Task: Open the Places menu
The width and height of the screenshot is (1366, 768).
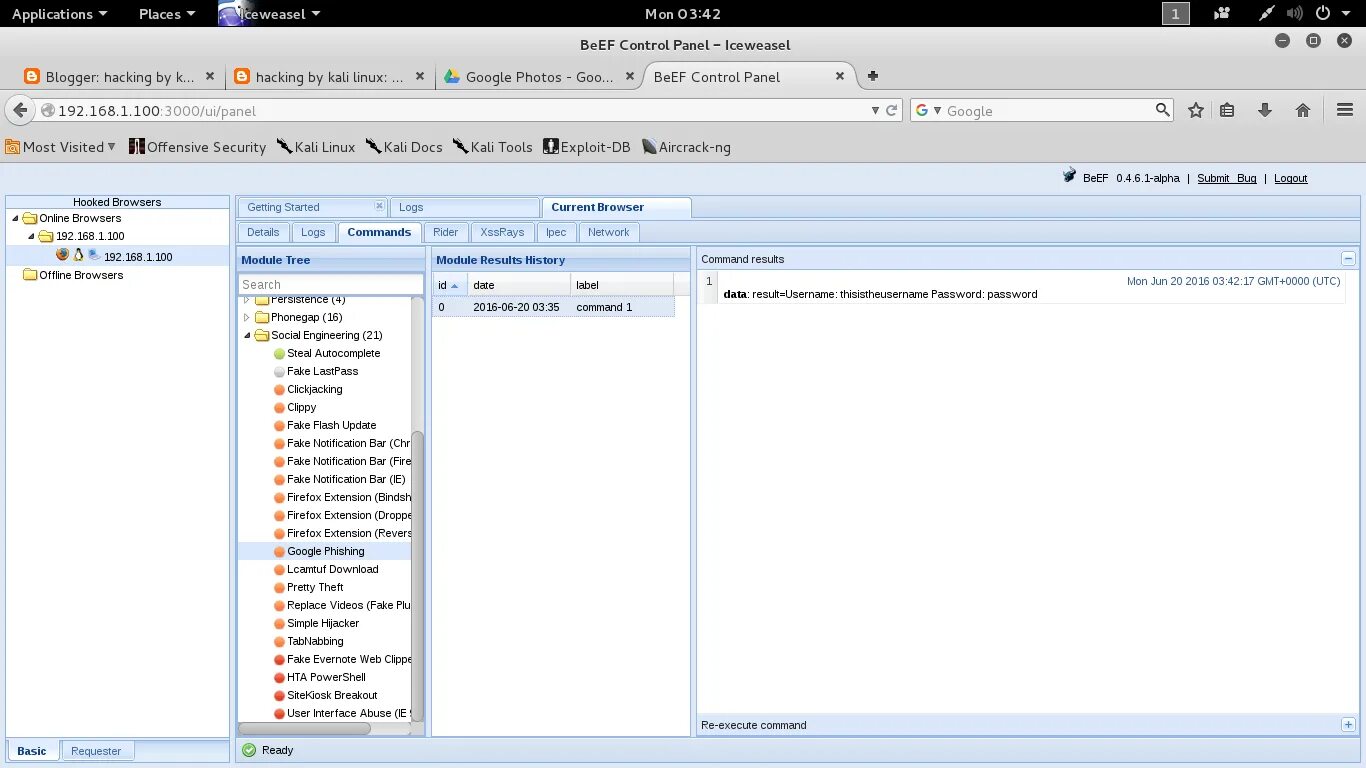Action: 166,14
